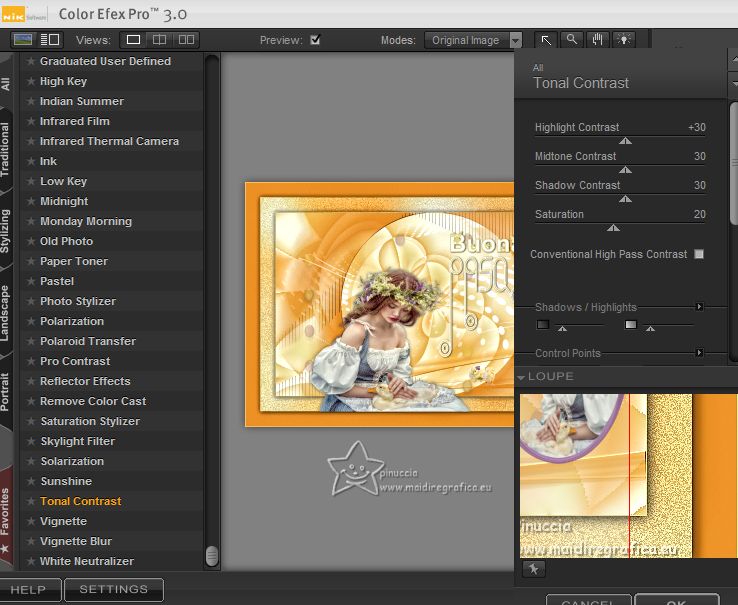Click the Nik Software logo

24,16
